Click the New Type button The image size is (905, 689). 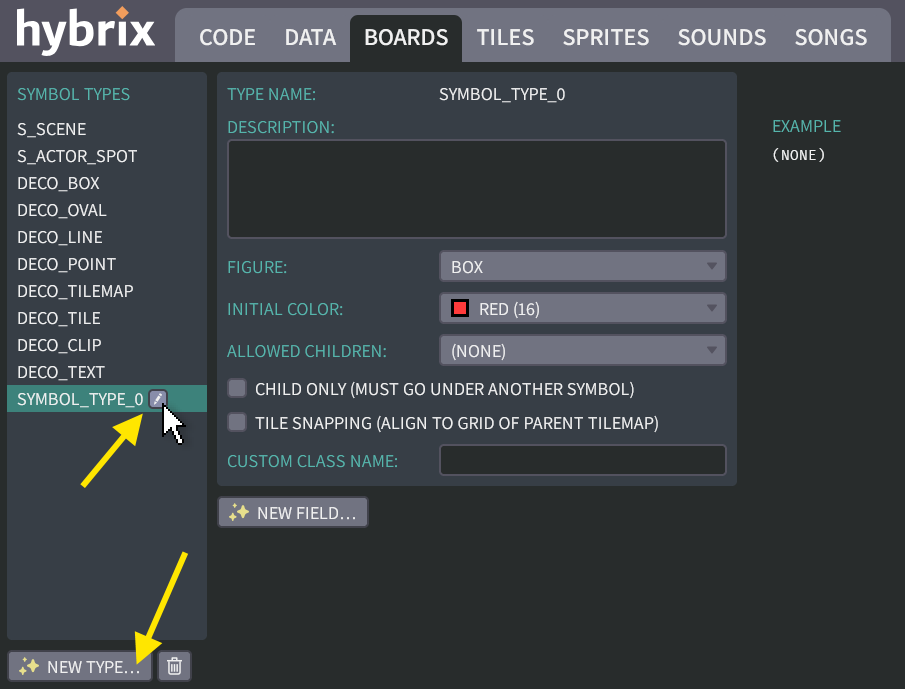[x=80, y=666]
